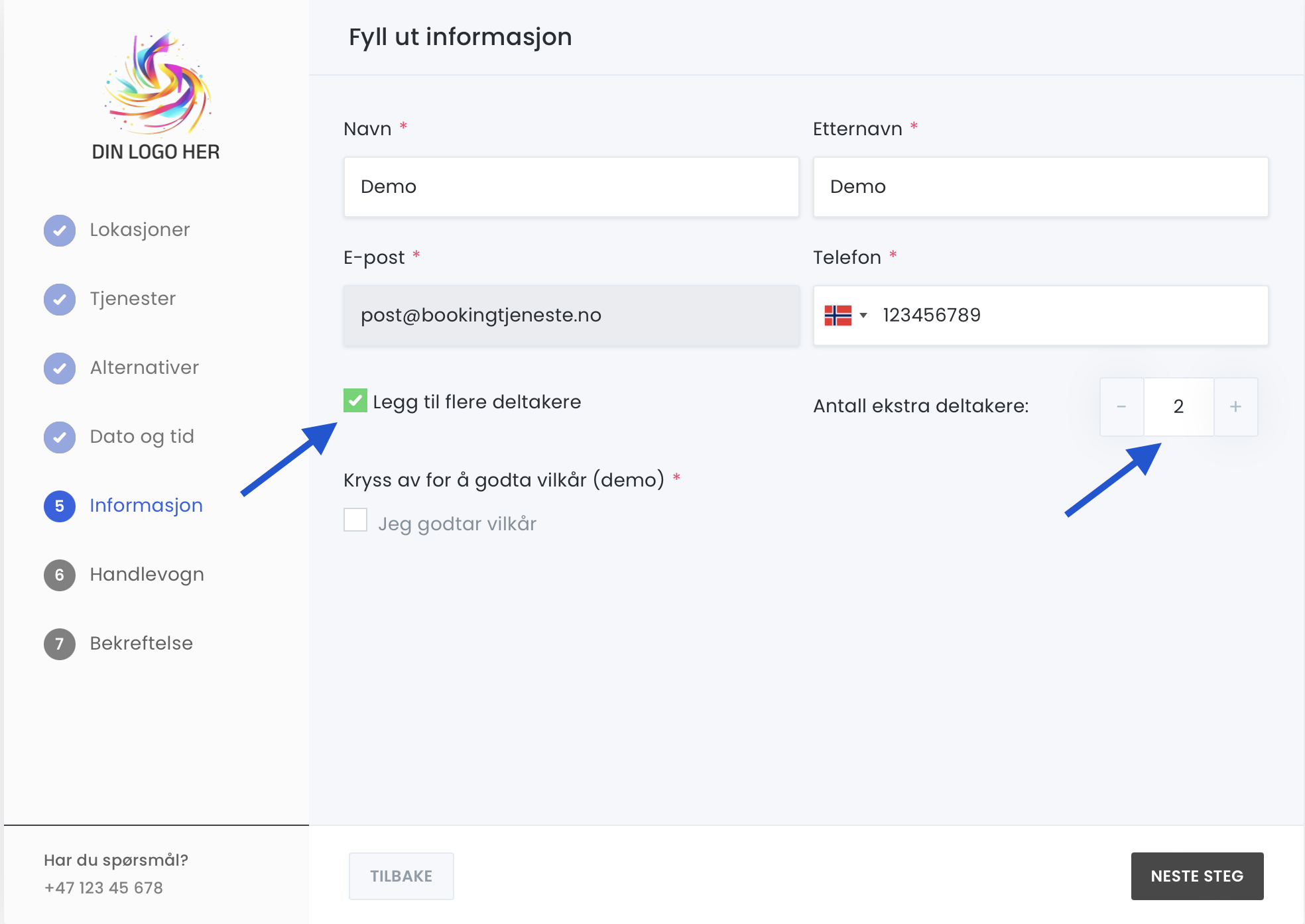Click the DIN LOGO HER logo image
The width and height of the screenshot is (1305, 924).
coord(156,96)
